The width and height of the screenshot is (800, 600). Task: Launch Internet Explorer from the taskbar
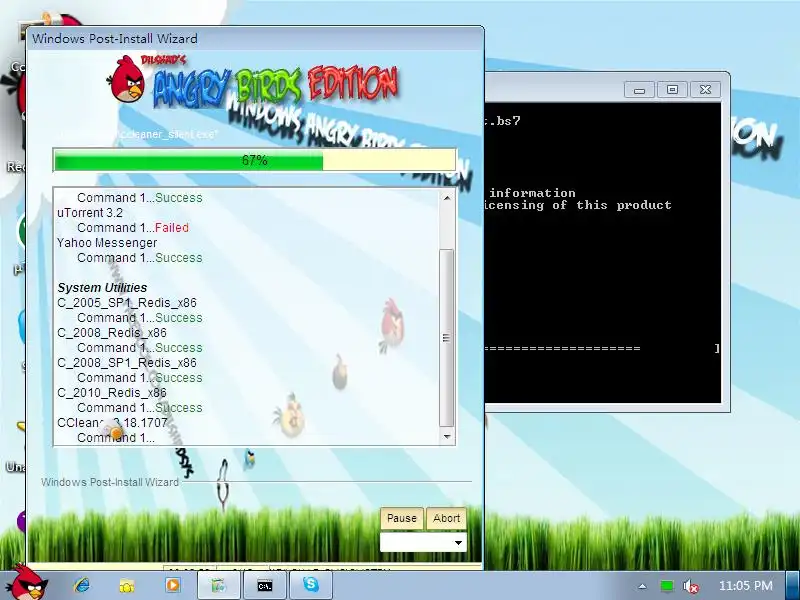tap(81, 585)
